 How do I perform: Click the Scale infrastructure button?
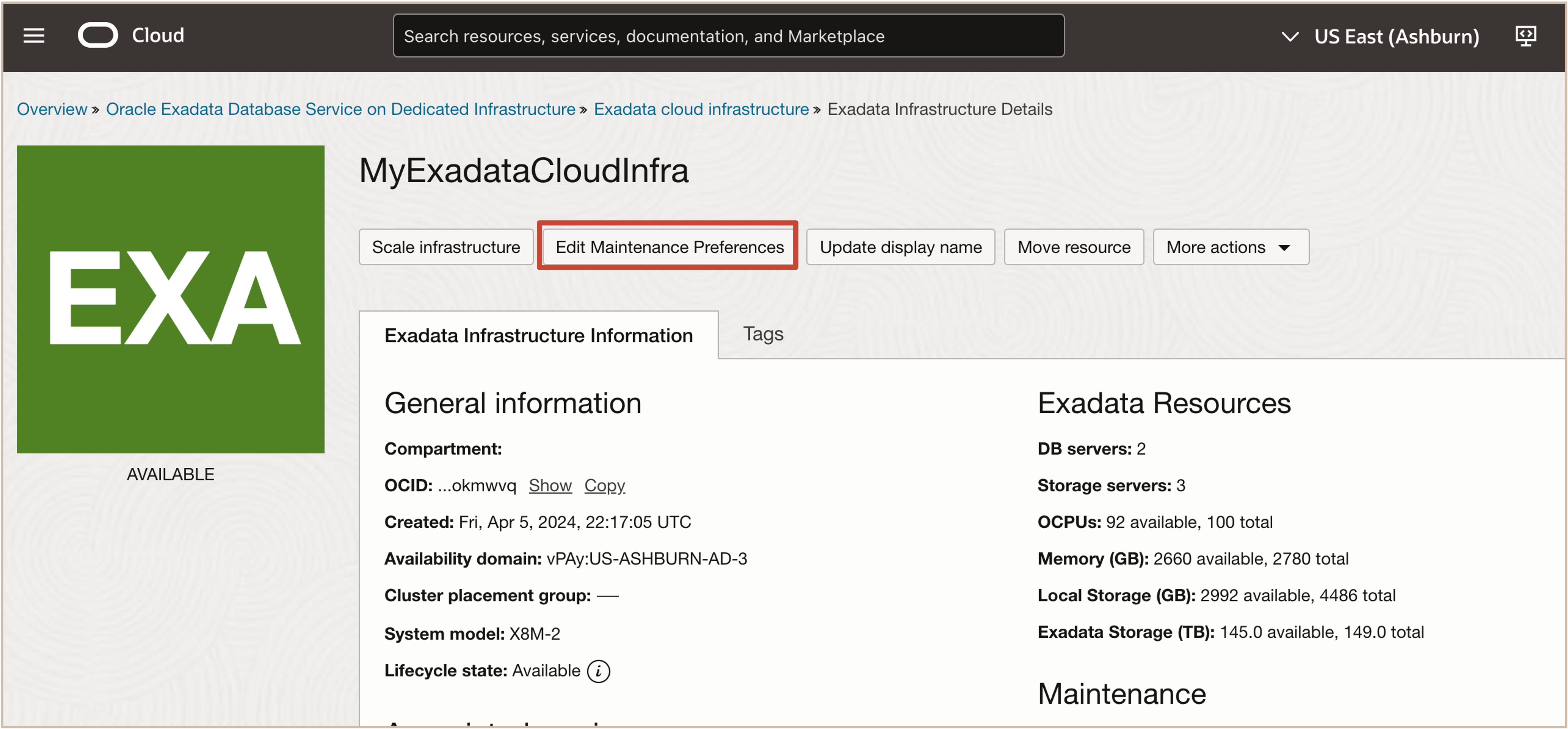tap(445, 247)
